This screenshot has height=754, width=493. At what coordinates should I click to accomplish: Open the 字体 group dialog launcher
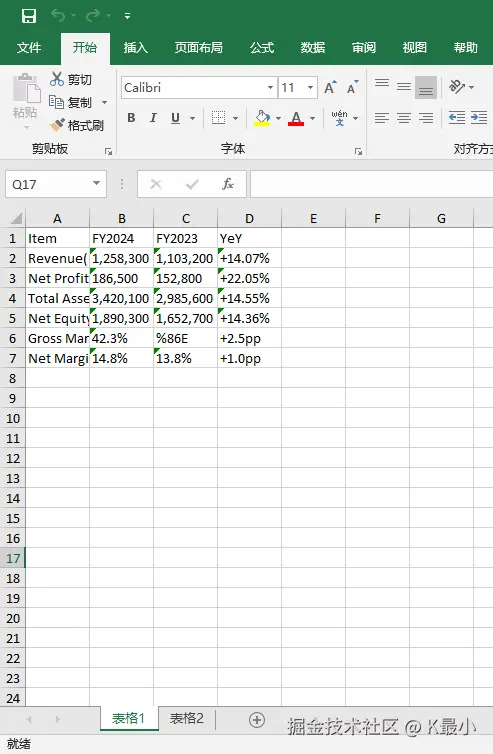pyautogui.click(x=358, y=151)
